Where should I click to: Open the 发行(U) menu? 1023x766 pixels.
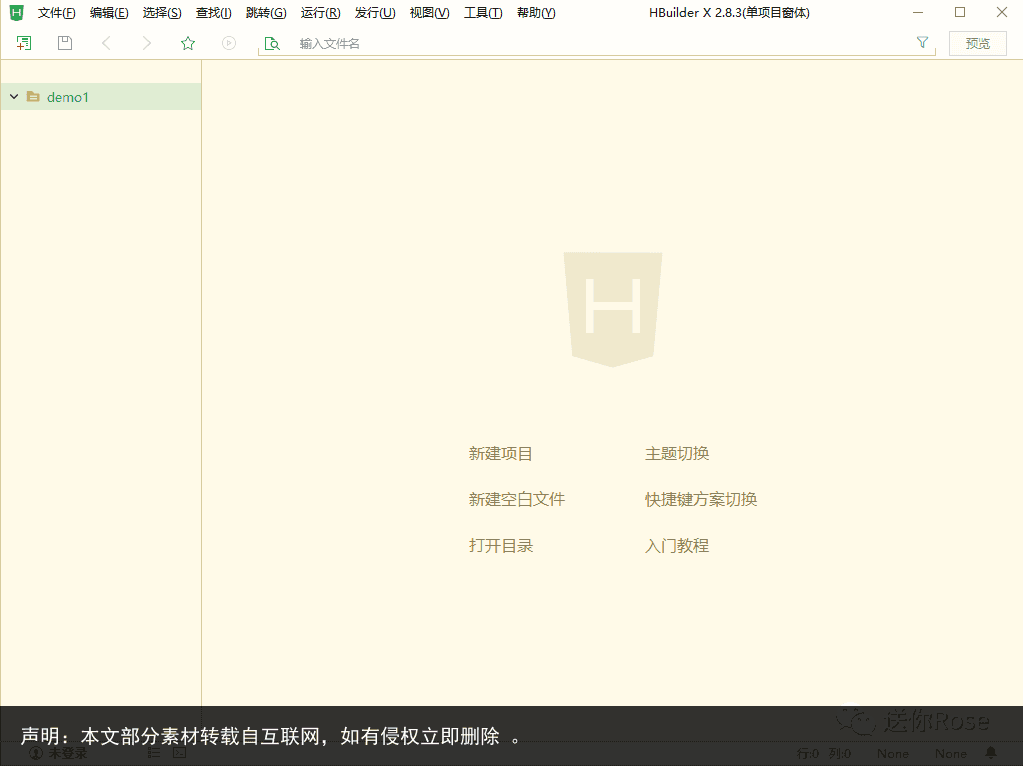pyautogui.click(x=375, y=13)
